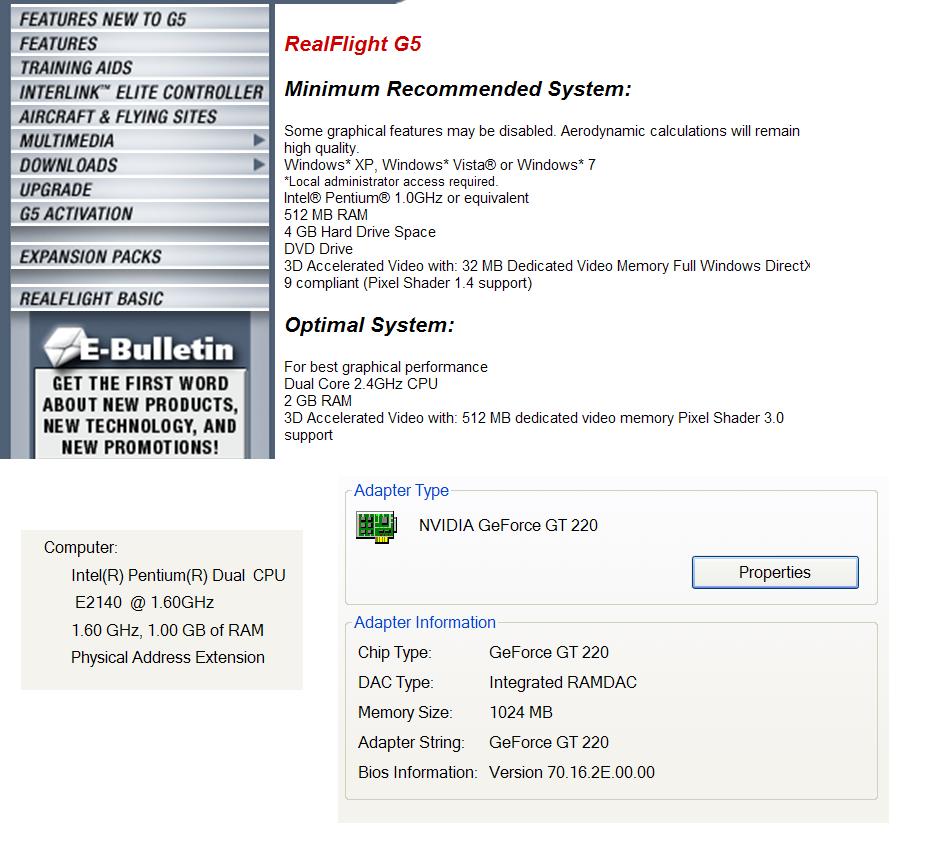Open the Features New to G5 menu item
This screenshot has width=930, height=850.
pos(140,19)
